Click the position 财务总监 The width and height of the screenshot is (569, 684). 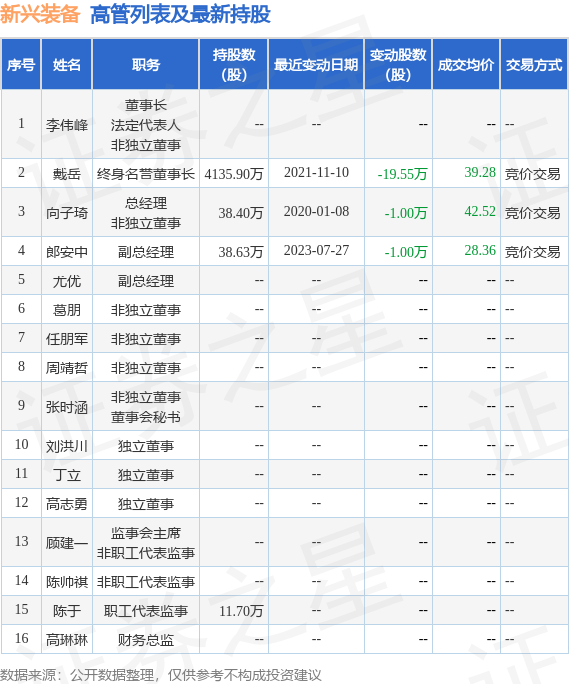tap(146, 640)
